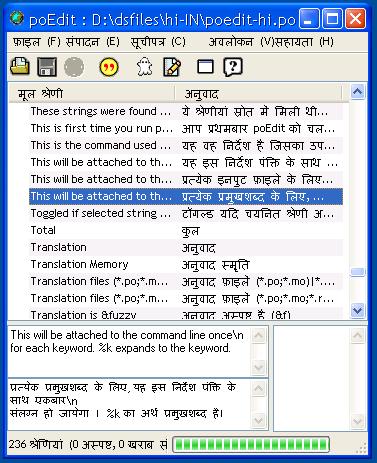Screen dimensions: 377x463
Task: Open the फ़ाइल (F) menu
Action: click(x=37, y=42)
